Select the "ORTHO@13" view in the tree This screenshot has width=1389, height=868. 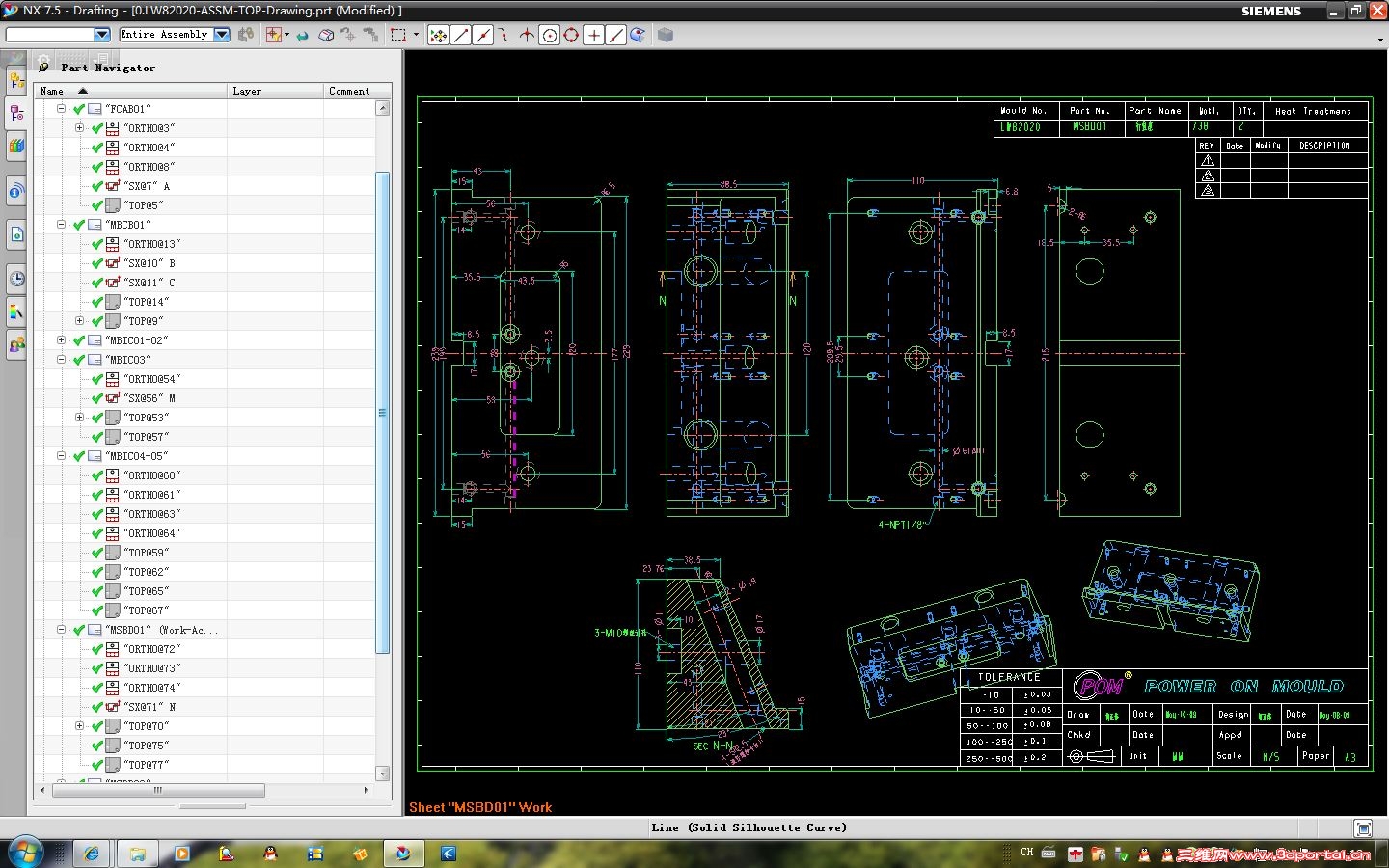pyautogui.click(x=151, y=244)
